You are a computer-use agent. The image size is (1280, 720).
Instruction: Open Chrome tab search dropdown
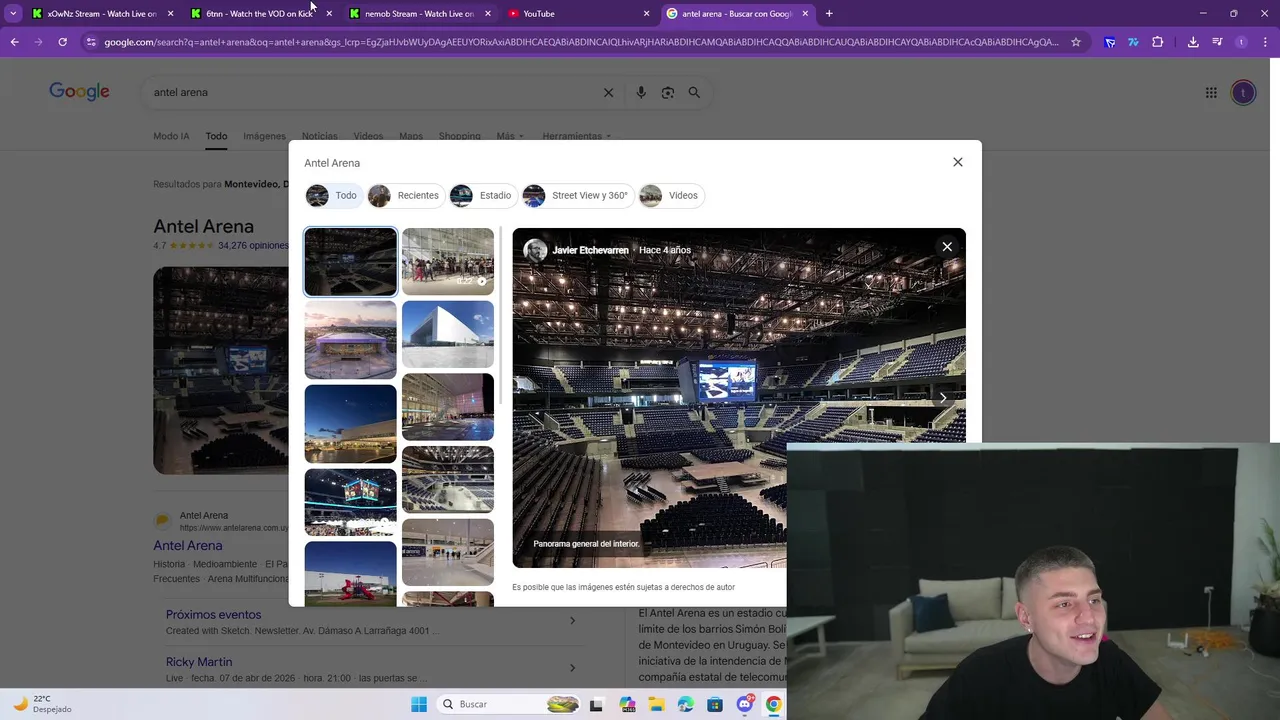[13, 13]
